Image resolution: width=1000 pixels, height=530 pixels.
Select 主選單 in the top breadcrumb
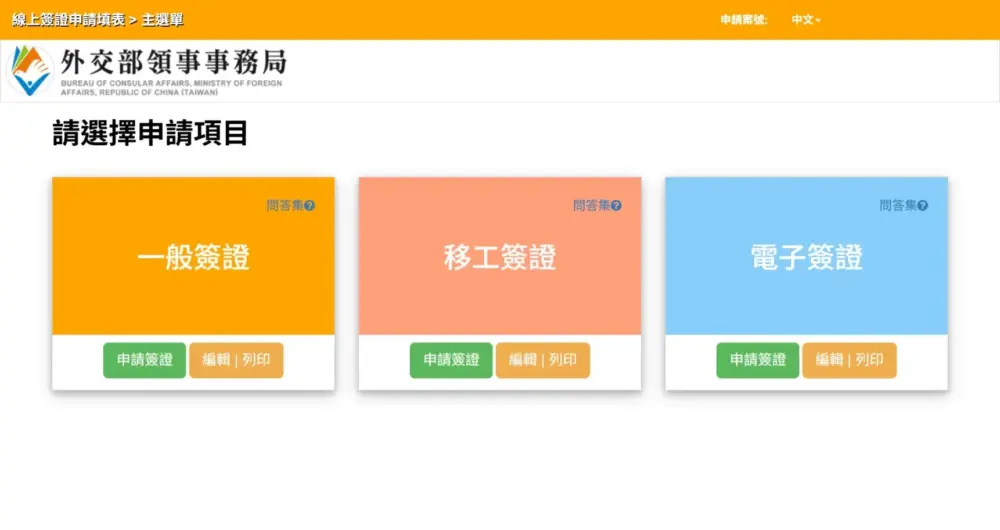tap(162, 20)
